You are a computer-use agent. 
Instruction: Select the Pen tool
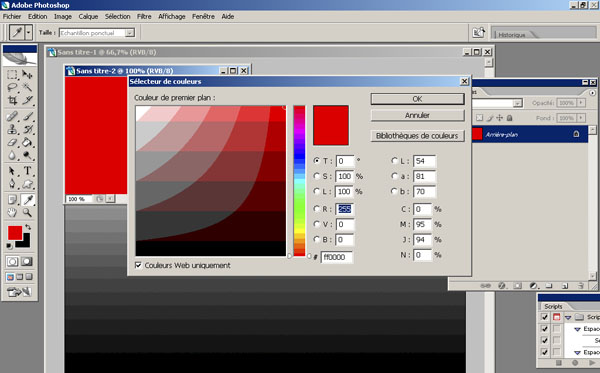coord(12,184)
